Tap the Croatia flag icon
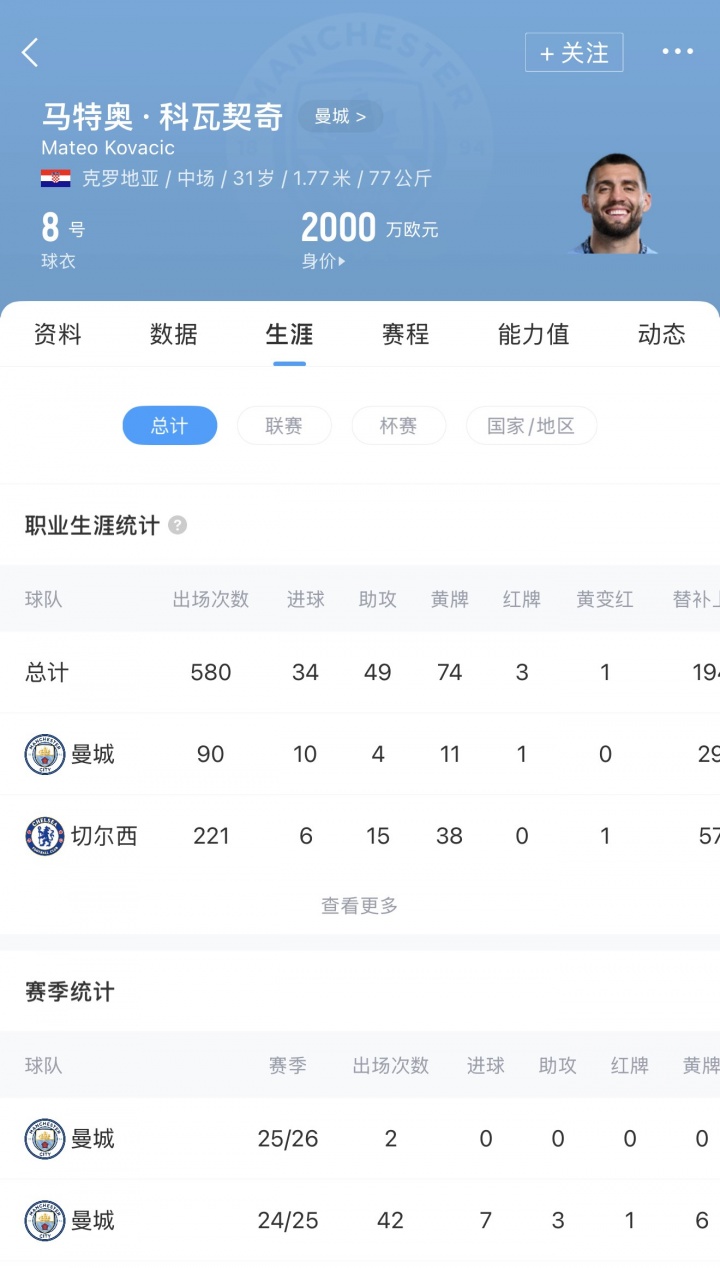Viewport: 720px width, 1268px height. click(55, 179)
